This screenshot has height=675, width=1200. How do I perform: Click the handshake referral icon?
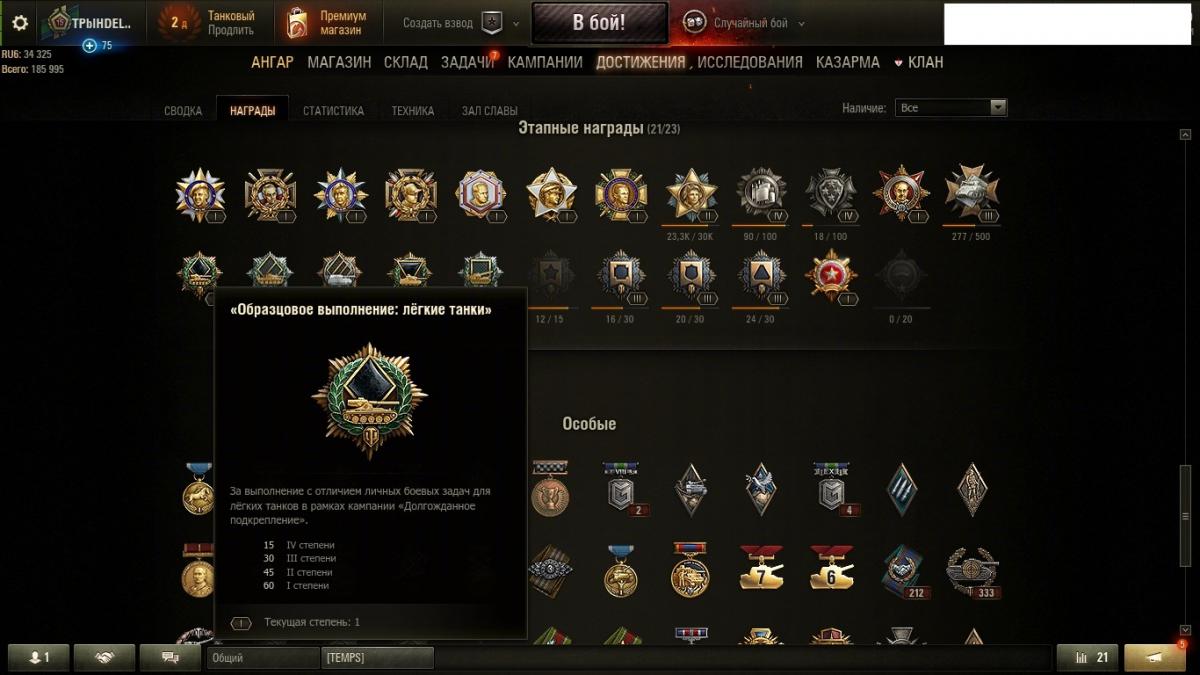[103, 657]
